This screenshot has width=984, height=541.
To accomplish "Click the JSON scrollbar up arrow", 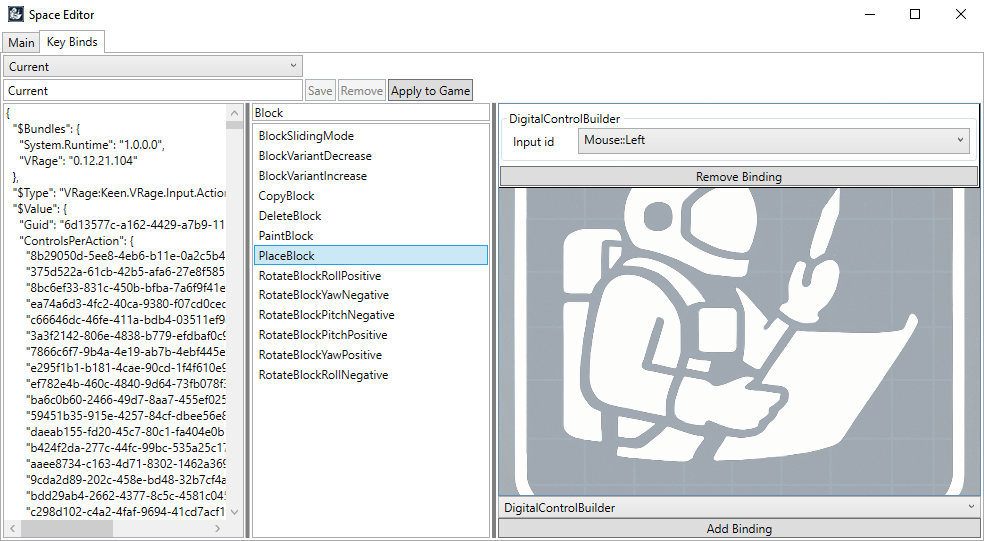I will pos(235,113).
